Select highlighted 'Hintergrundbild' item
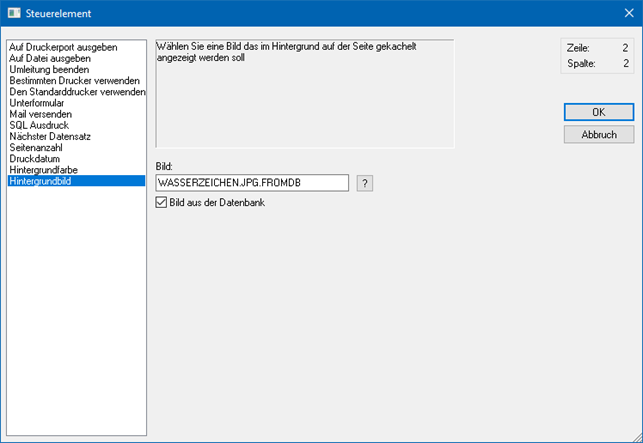 click(41, 181)
